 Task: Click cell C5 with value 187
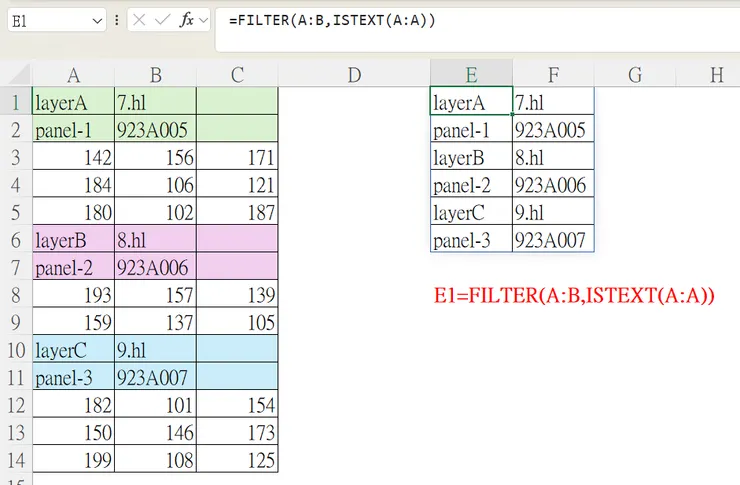pyautogui.click(x=237, y=212)
